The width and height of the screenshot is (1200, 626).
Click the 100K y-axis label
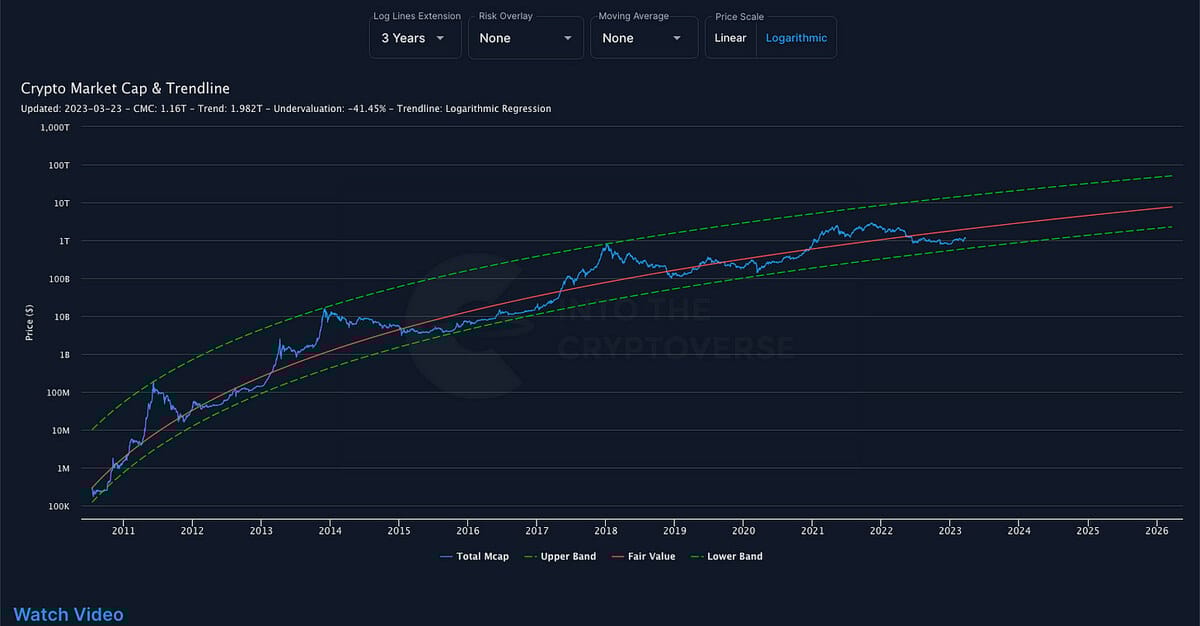(59, 507)
